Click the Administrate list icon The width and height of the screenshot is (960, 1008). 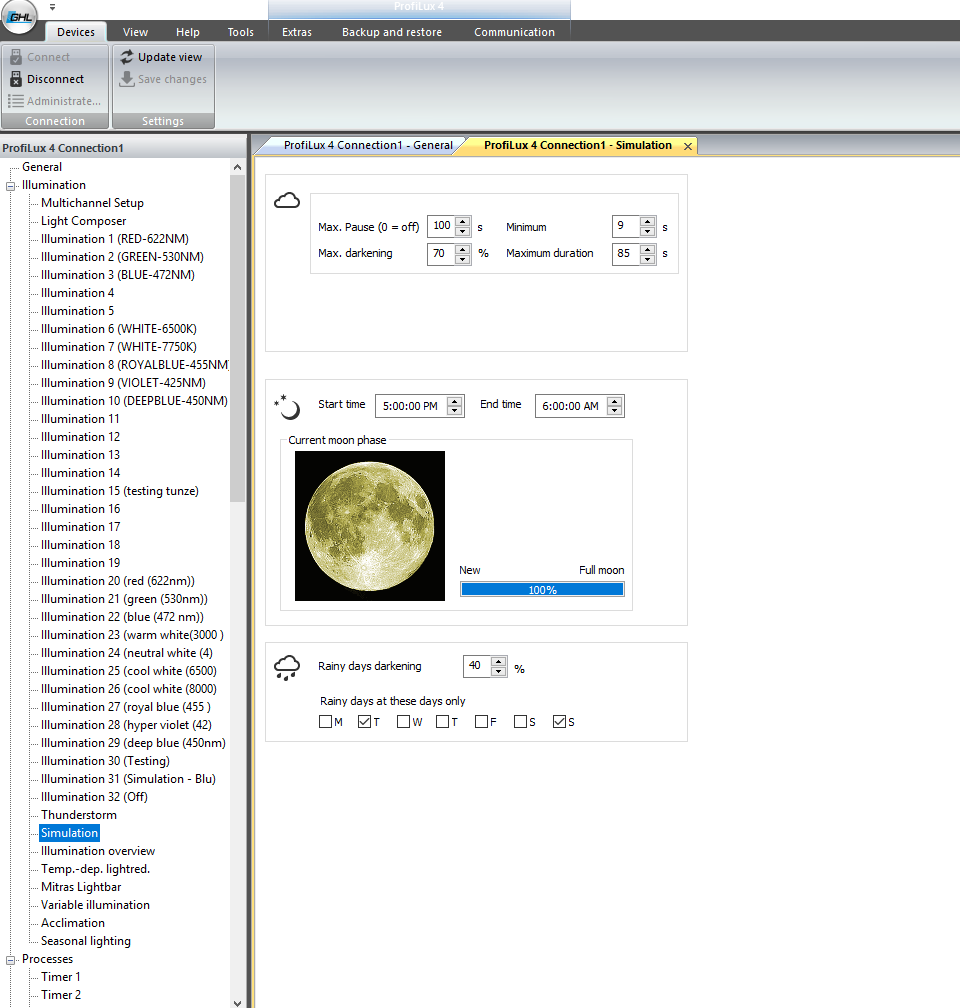pyautogui.click(x=16, y=101)
